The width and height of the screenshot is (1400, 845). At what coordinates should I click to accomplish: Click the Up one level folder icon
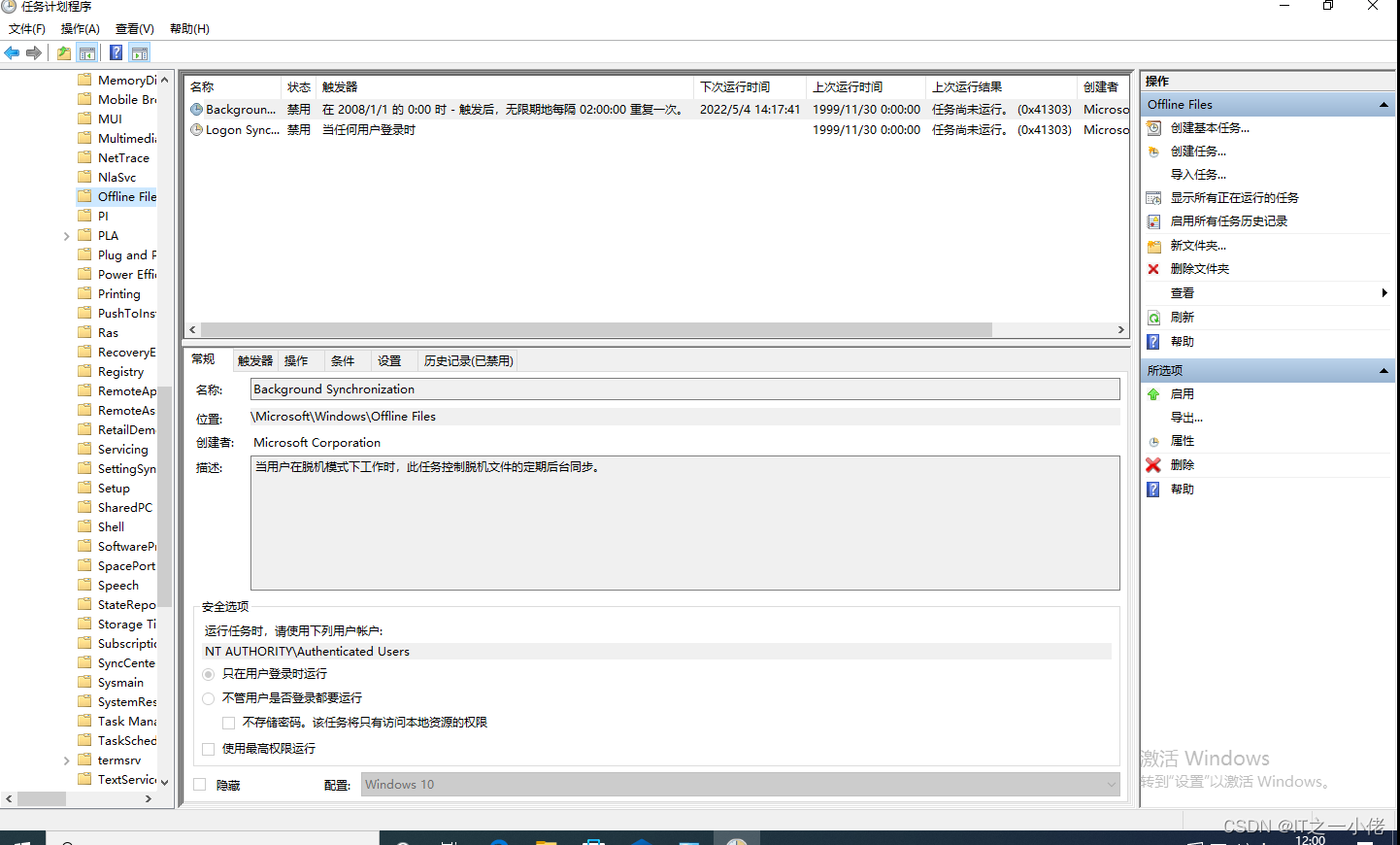pyautogui.click(x=64, y=52)
